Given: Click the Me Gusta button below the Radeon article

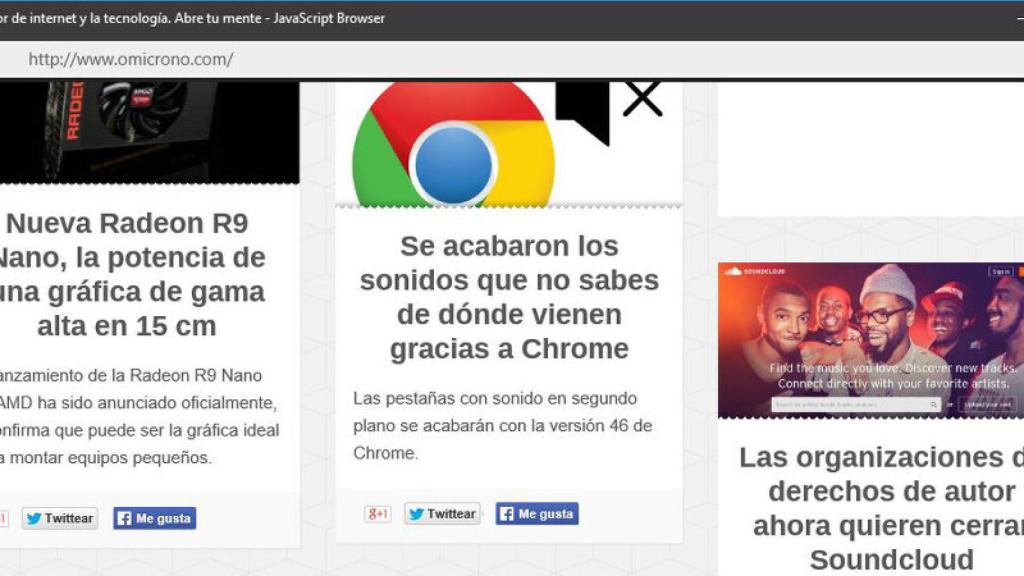Looking at the screenshot, I should tap(153, 518).
